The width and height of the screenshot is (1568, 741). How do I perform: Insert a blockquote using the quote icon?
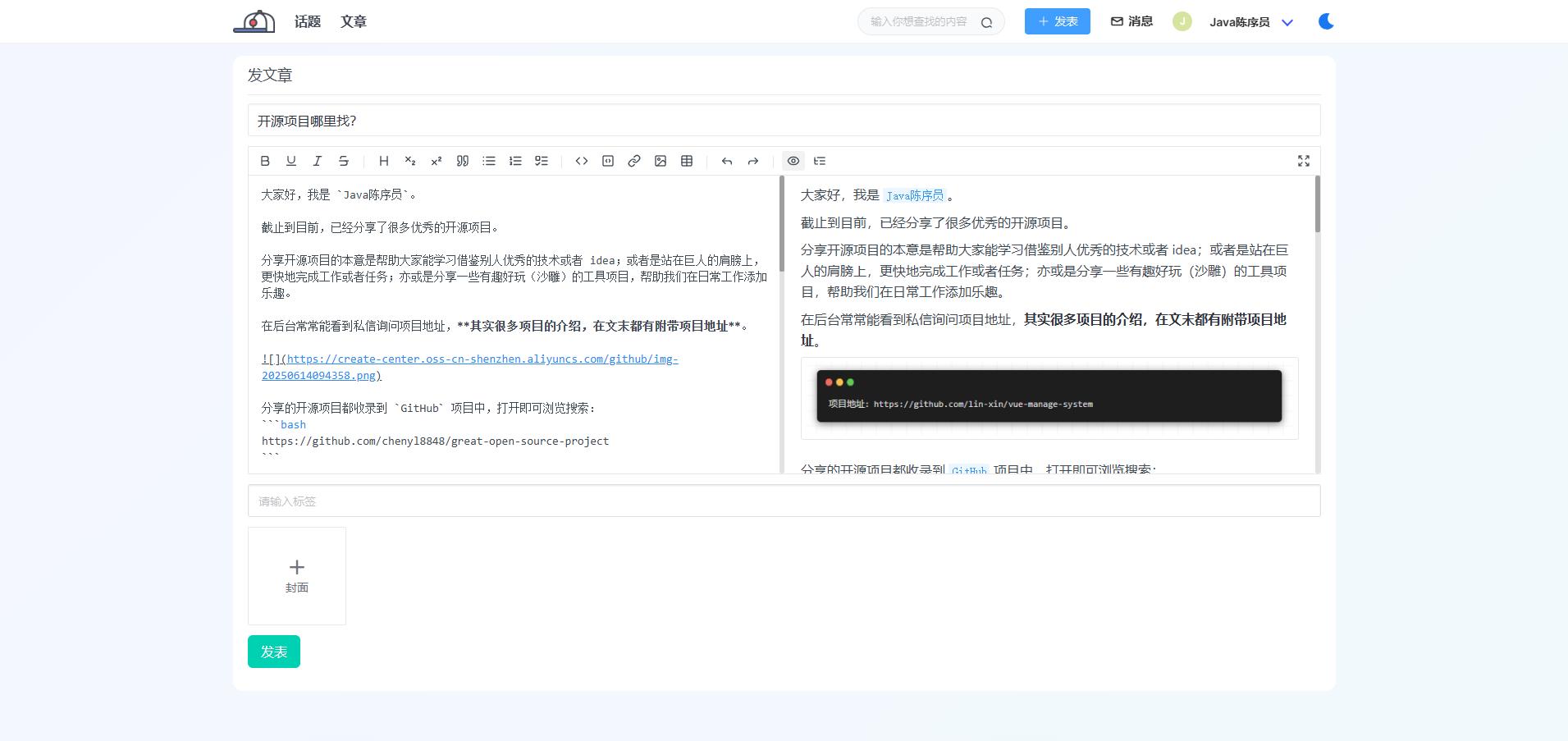click(463, 161)
